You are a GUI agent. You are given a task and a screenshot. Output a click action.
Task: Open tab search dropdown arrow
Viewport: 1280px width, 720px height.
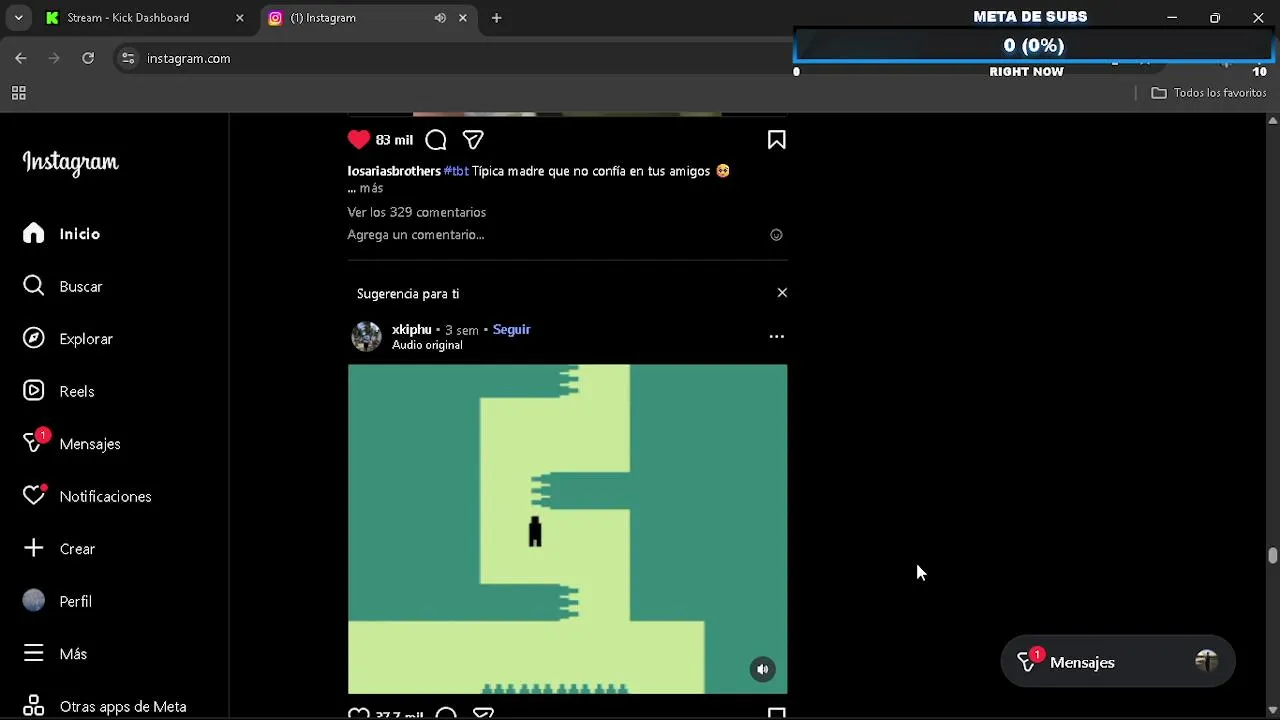coord(18,18)
